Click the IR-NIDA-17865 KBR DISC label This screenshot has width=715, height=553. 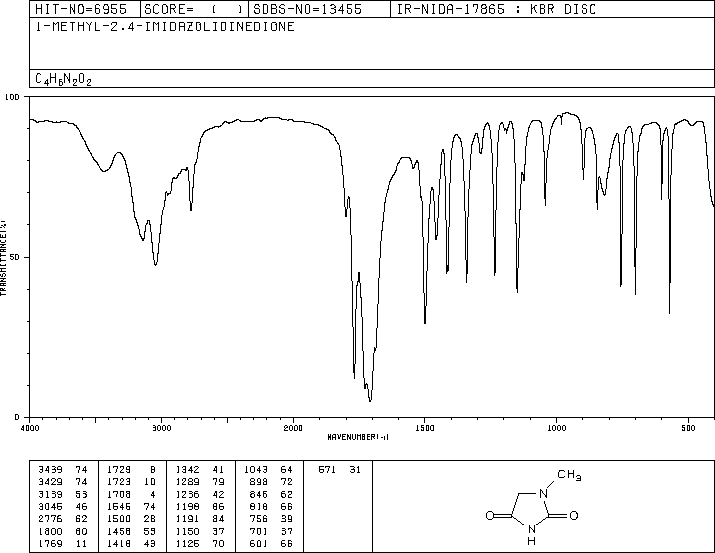pos(496,9)
